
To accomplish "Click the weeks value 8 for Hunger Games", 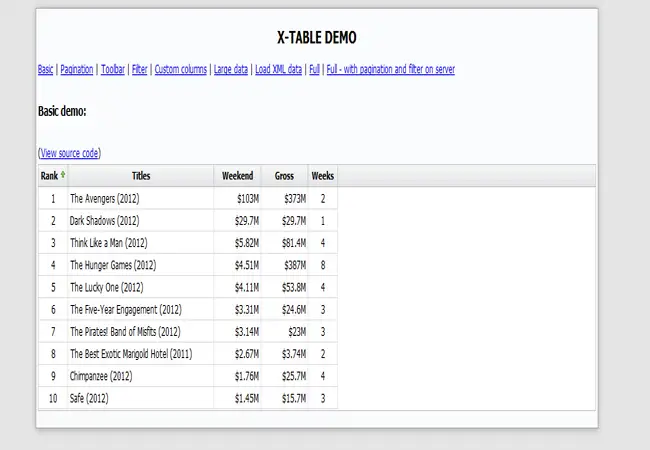I will [323, 265].
